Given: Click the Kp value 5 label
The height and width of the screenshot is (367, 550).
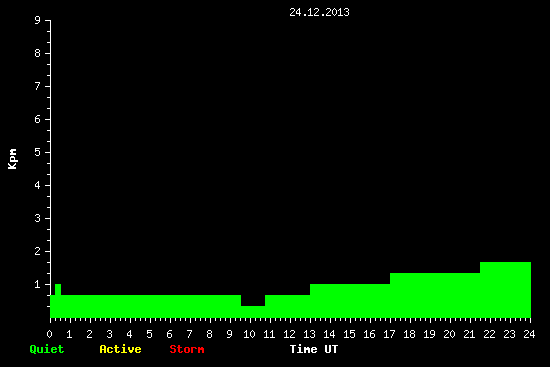Looking at the screenshot, I should click(x=38, y=152).
